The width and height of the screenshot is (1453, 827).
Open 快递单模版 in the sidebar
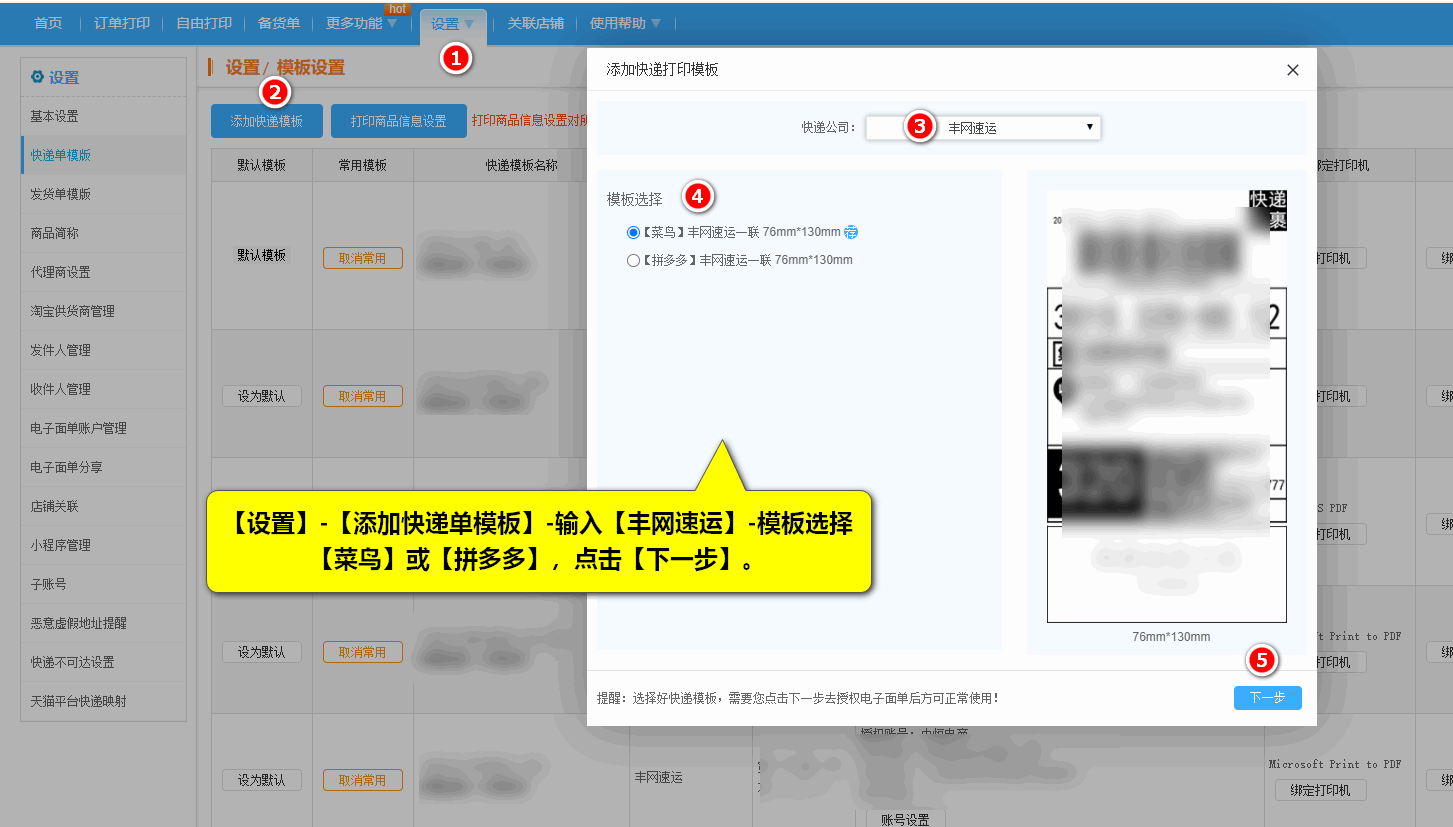point(104,156)
